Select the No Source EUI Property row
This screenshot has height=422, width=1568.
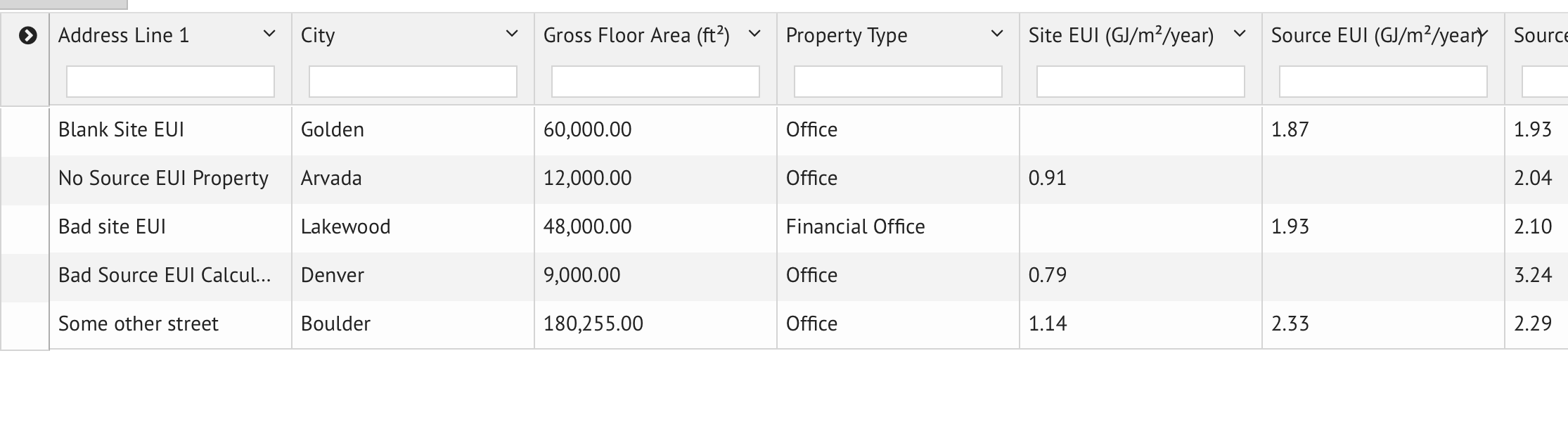click(163, 179)
